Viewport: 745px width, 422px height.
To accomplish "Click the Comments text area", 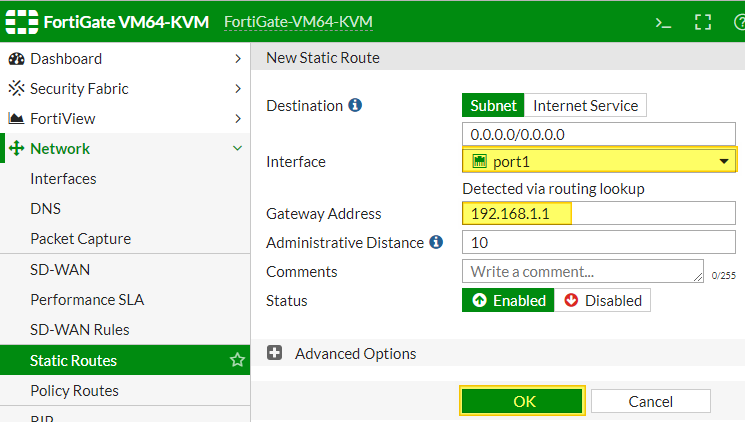I will pos(583,271).
